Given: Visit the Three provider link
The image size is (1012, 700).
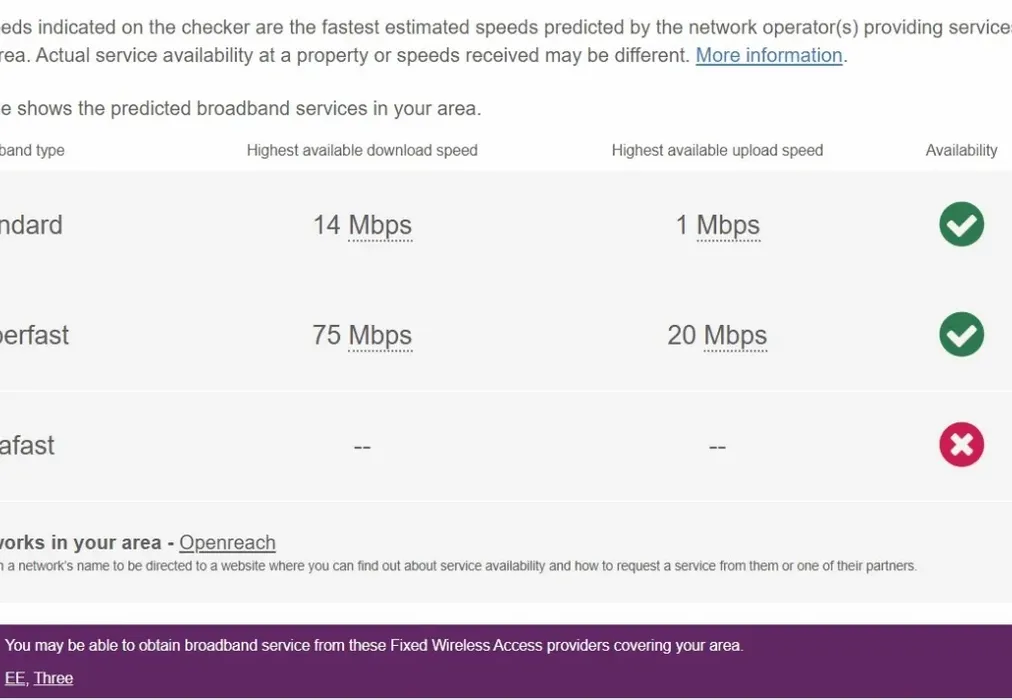Looking at the screenshot, I should click(x=54, y=678).
